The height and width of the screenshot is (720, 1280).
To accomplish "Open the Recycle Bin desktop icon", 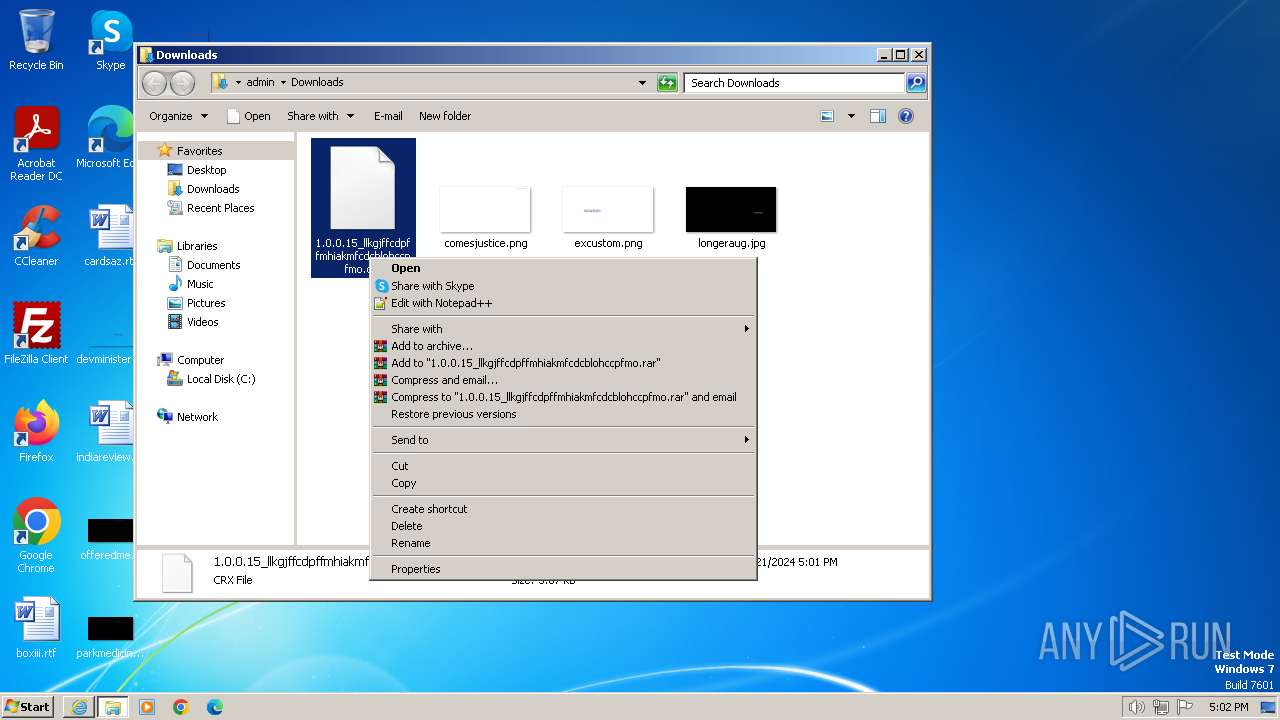I will [x=36, y=40].
